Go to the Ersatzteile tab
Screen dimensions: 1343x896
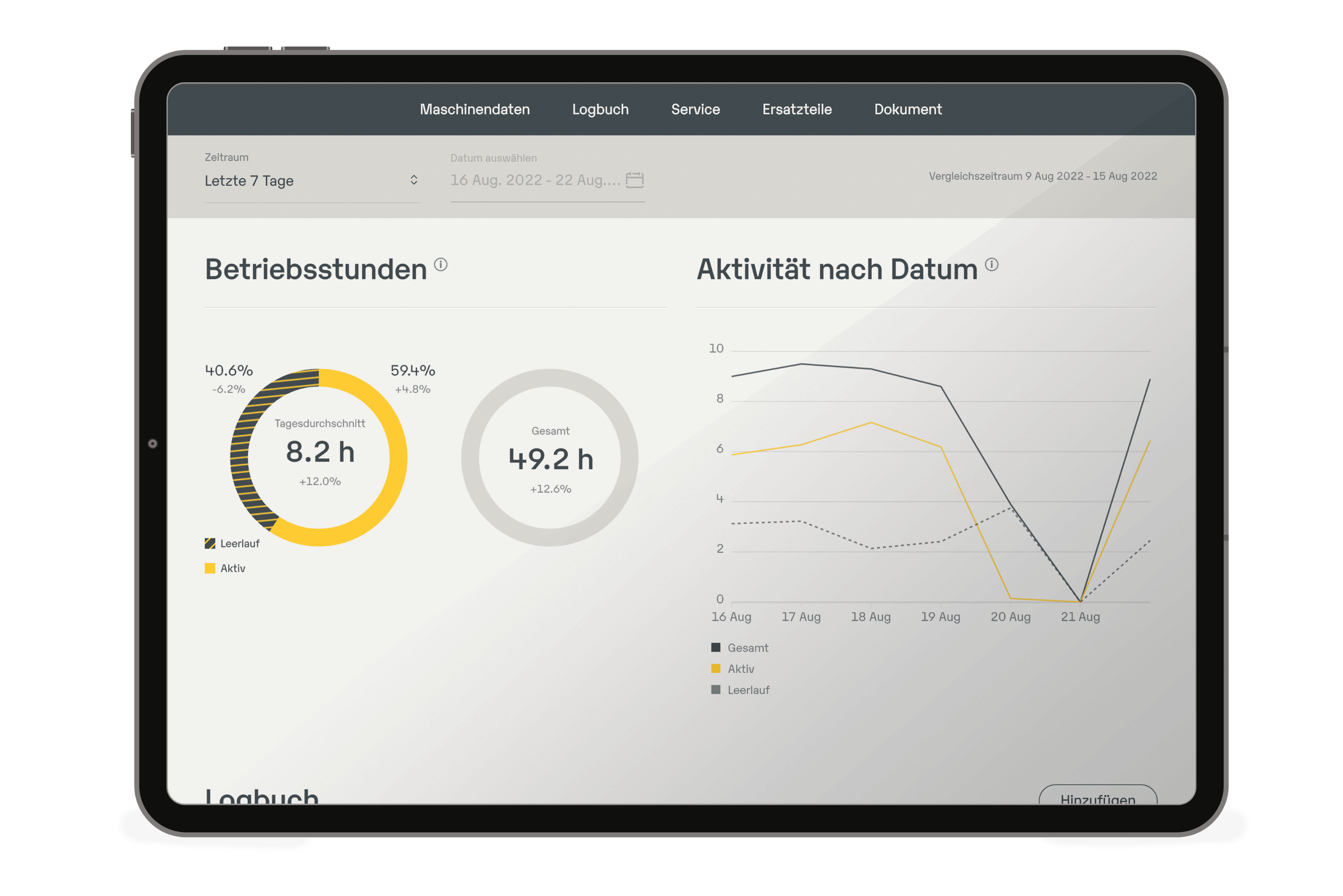(797, 109)
